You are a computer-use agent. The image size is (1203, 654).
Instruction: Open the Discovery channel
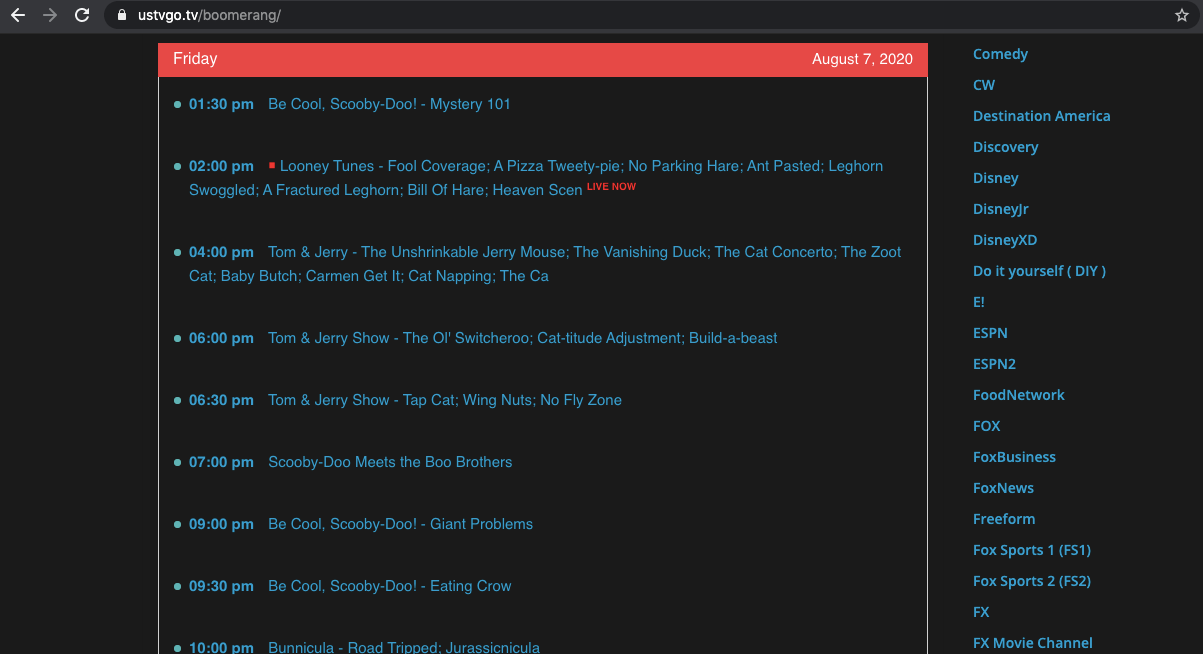tap(1005, 147)
